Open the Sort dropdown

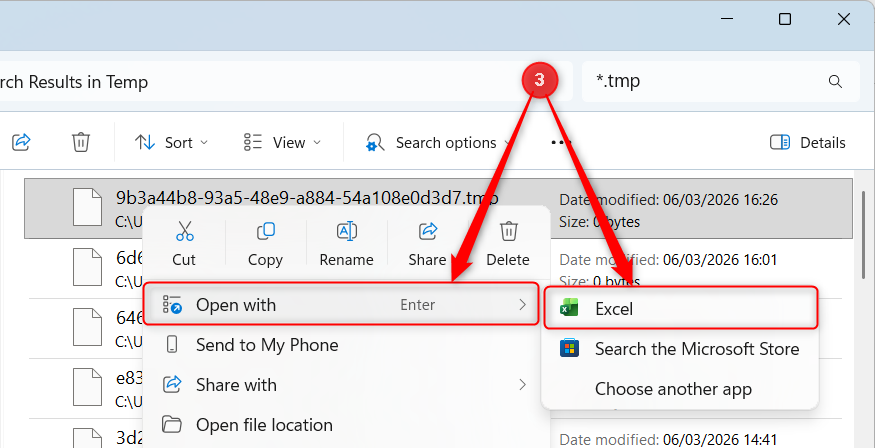(171, 143)
